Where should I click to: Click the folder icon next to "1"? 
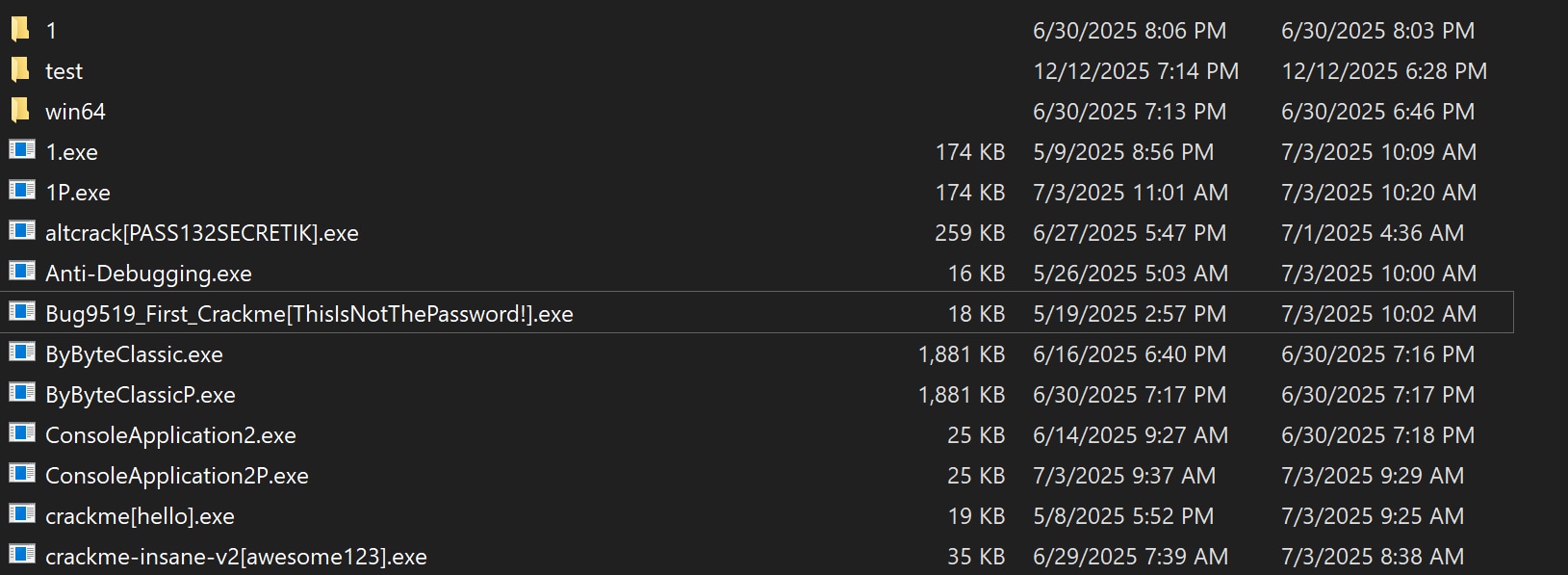tap(20, 30)
